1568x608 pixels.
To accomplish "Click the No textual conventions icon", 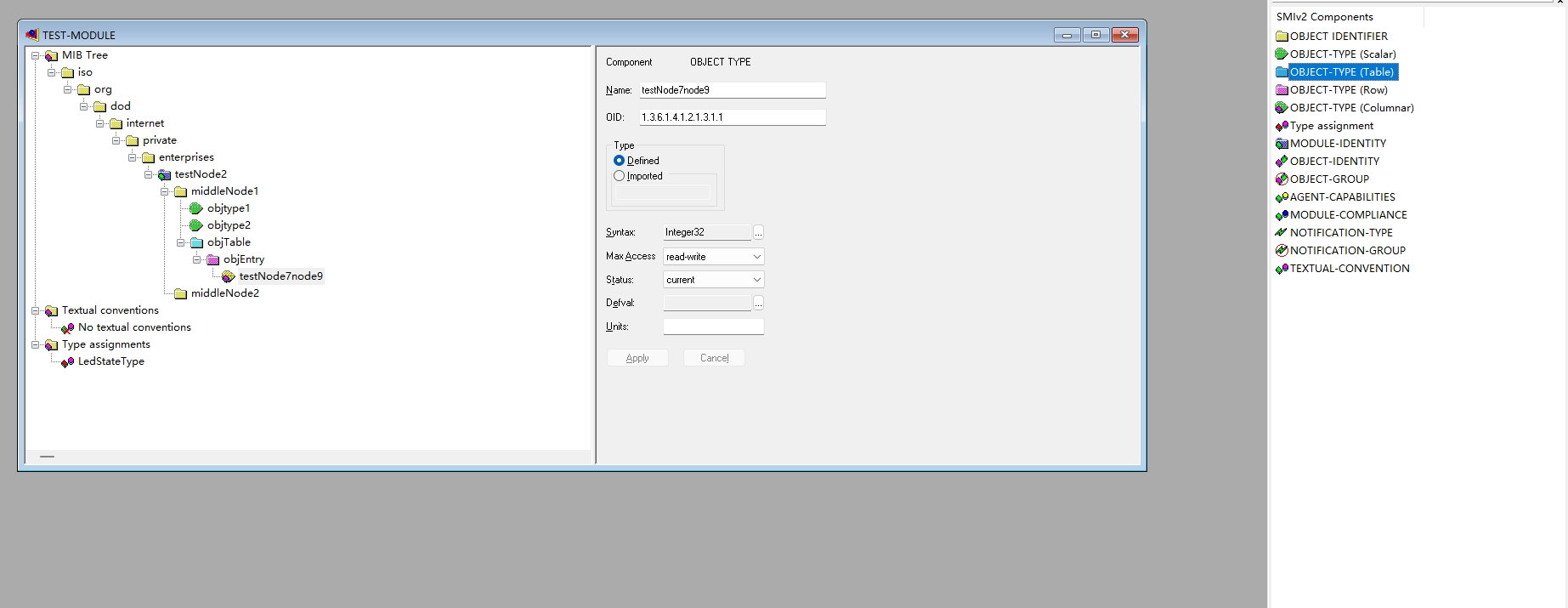I will tap(67, 327).
